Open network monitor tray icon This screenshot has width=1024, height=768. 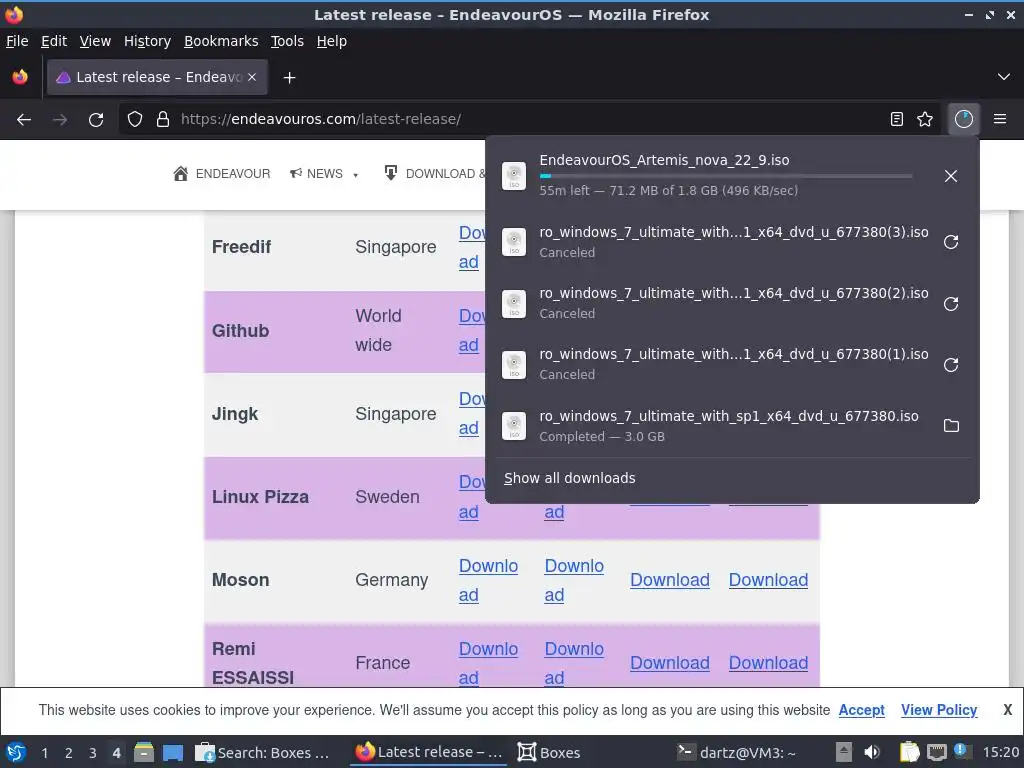point(936,752)
